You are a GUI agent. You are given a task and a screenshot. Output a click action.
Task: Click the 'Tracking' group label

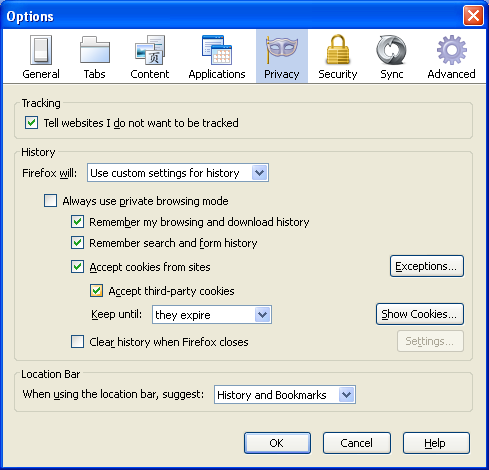41,103
